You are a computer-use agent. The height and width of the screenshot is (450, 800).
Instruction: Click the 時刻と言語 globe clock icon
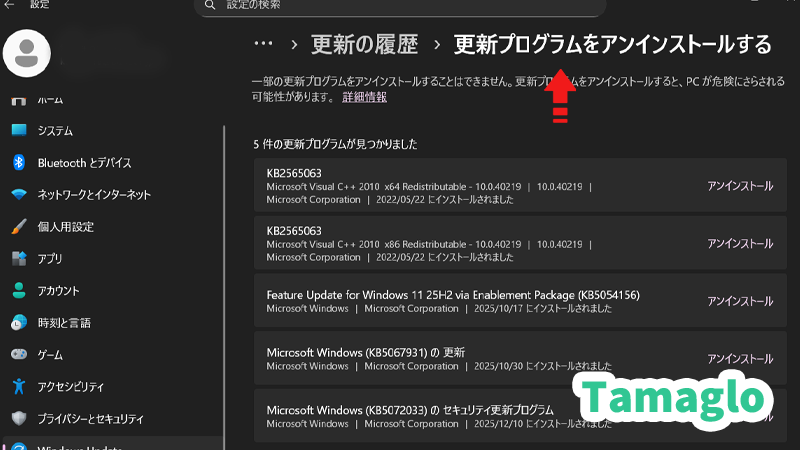pyautogui.click(x=18, y=323)
